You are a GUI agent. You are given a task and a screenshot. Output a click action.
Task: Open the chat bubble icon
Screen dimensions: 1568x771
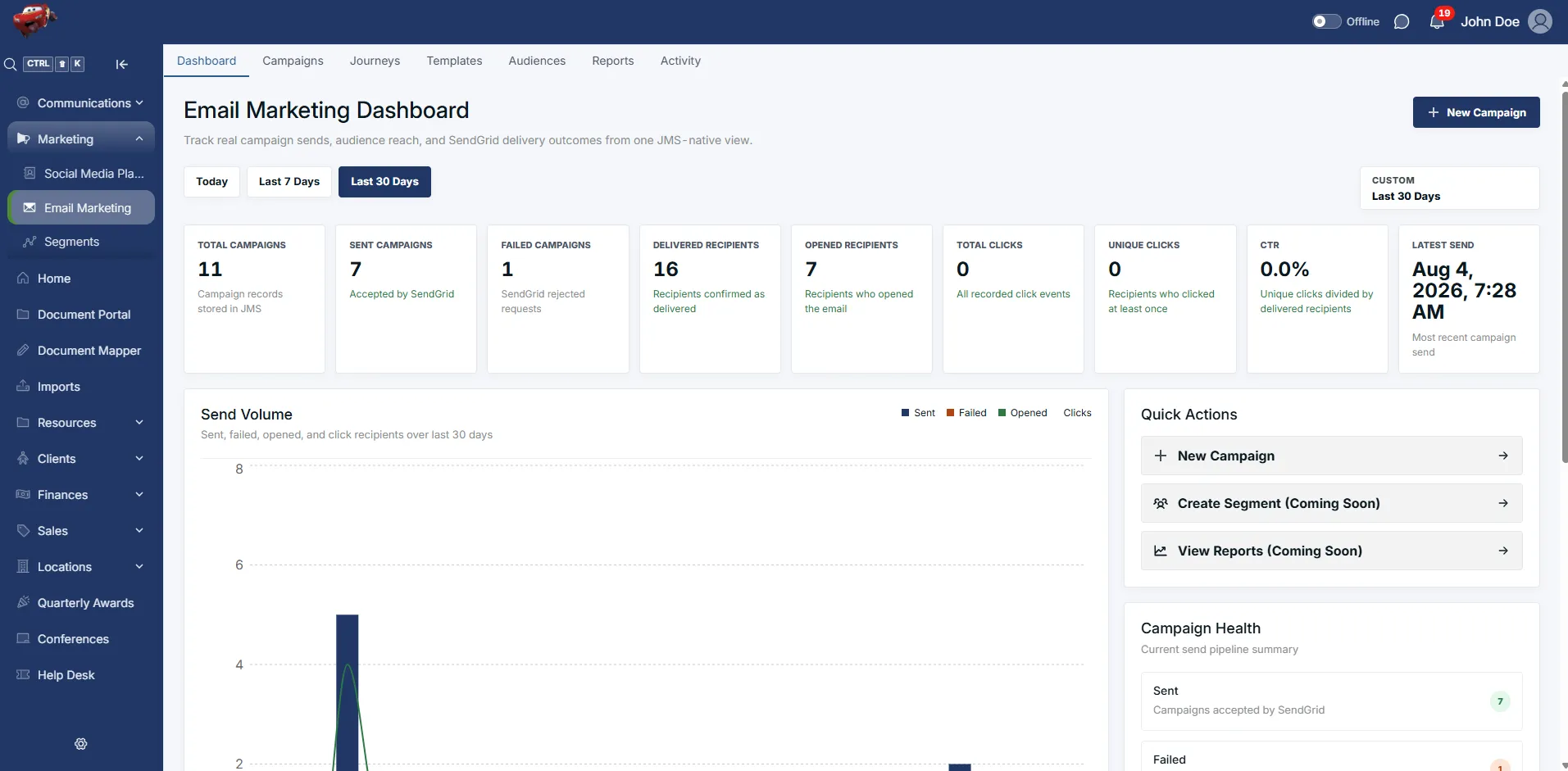(x=1402, y=21)
